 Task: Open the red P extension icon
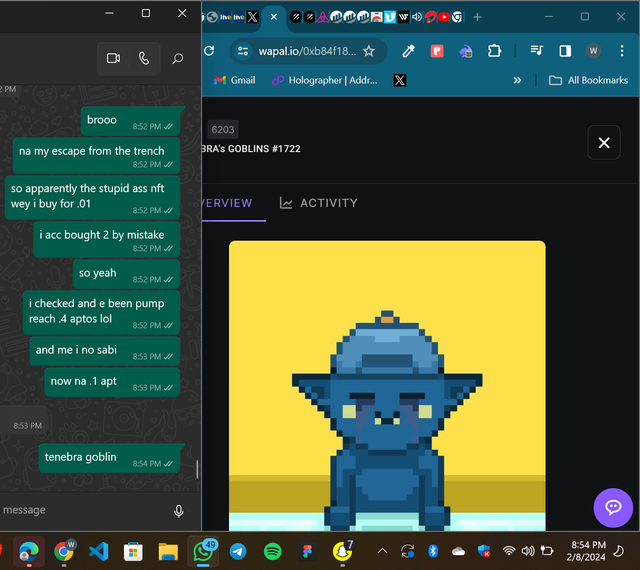point(437,51)
